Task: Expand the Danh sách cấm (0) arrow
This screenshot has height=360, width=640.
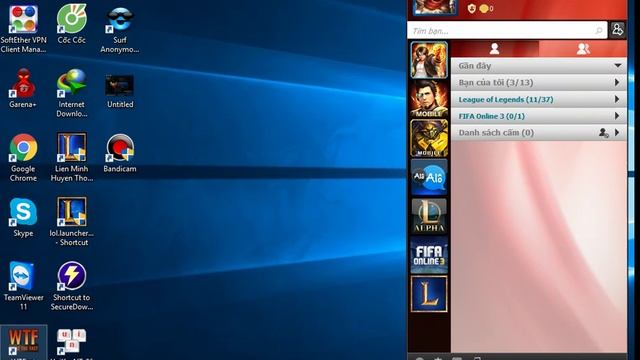Action: click(617, 133)
